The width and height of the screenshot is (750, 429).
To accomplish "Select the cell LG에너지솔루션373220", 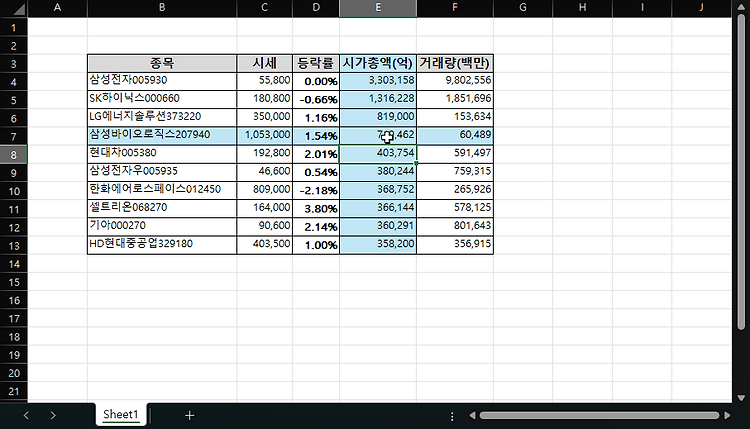I will tap(162, 118).
